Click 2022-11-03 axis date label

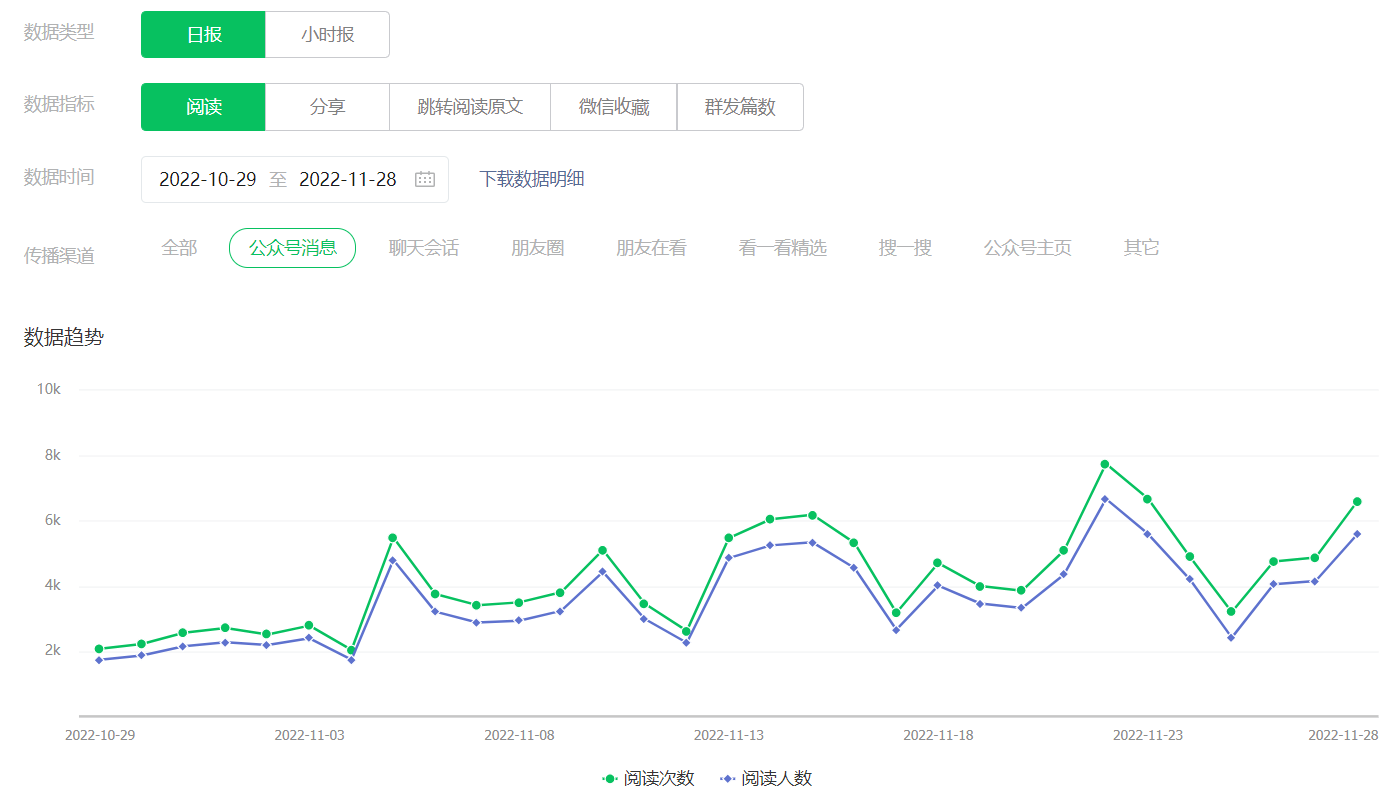coord(309,735)
